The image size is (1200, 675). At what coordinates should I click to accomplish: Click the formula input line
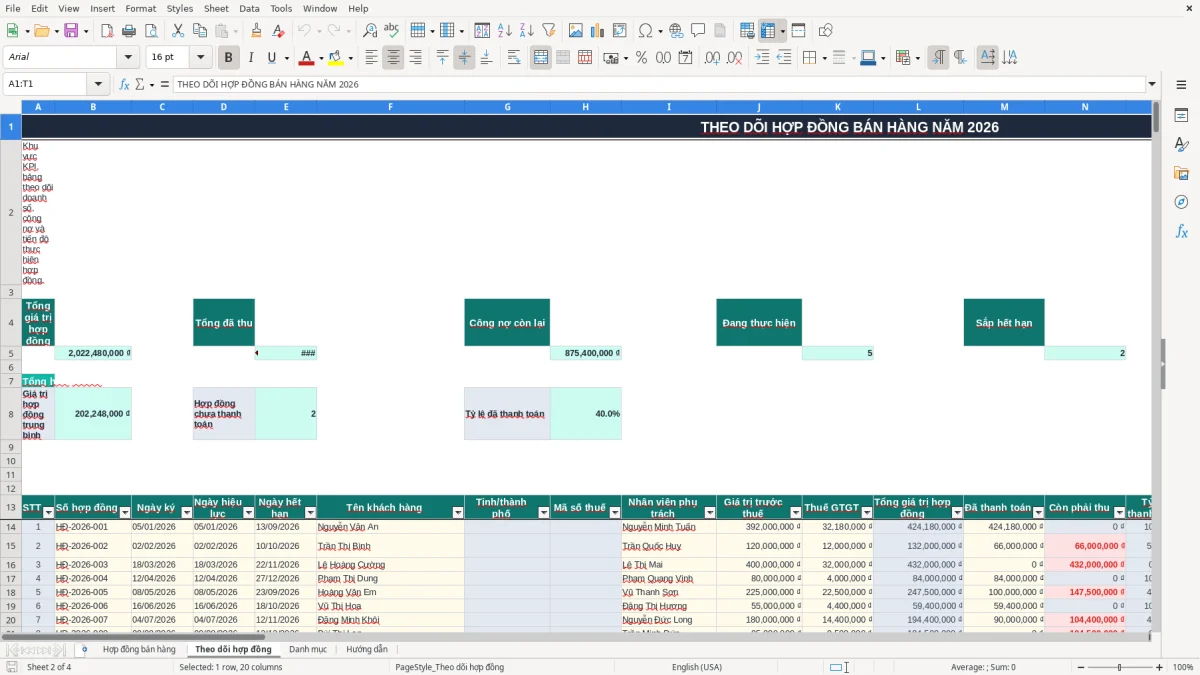[659, 84]
